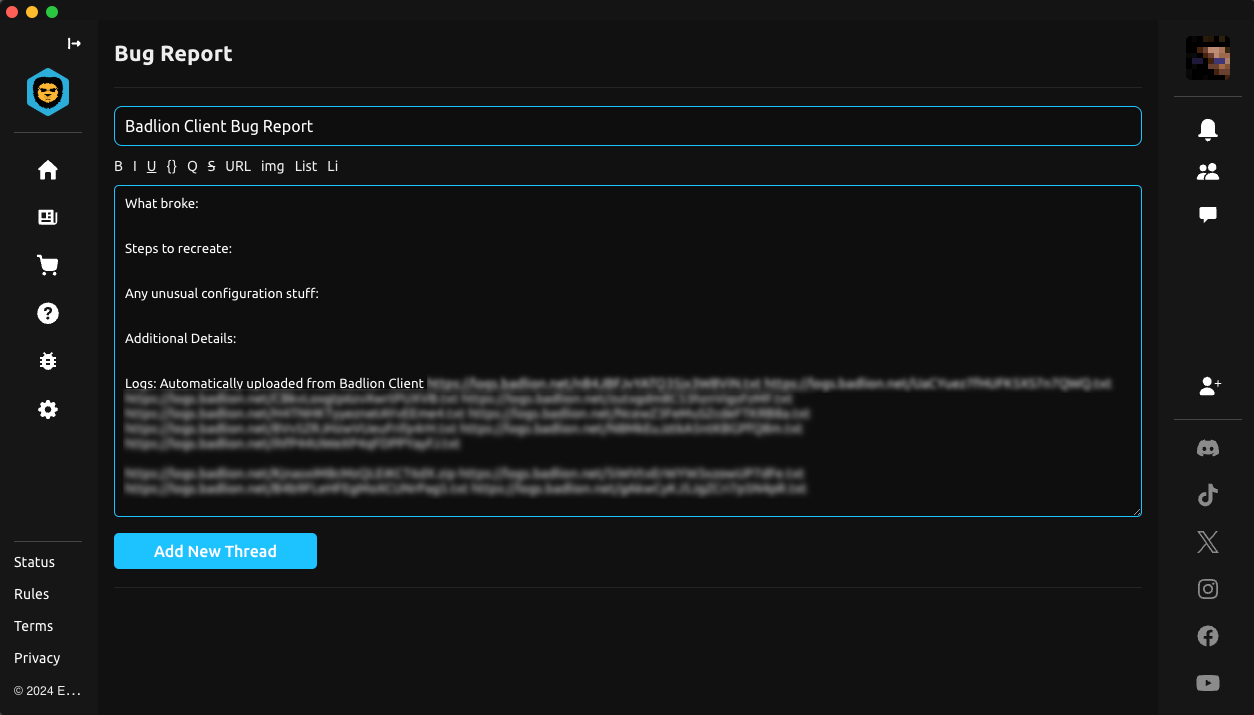
Task: Open the Store shopping cart icon
Action: 48,265
